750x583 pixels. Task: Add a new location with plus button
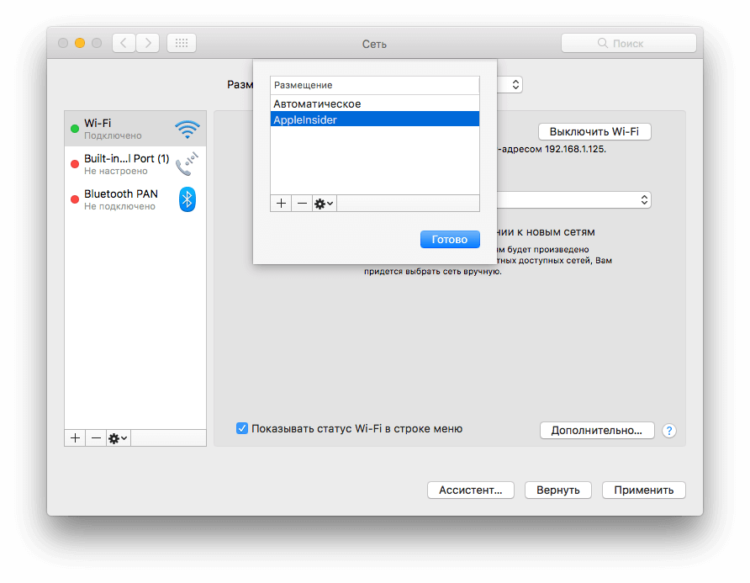tap(281, 203)
